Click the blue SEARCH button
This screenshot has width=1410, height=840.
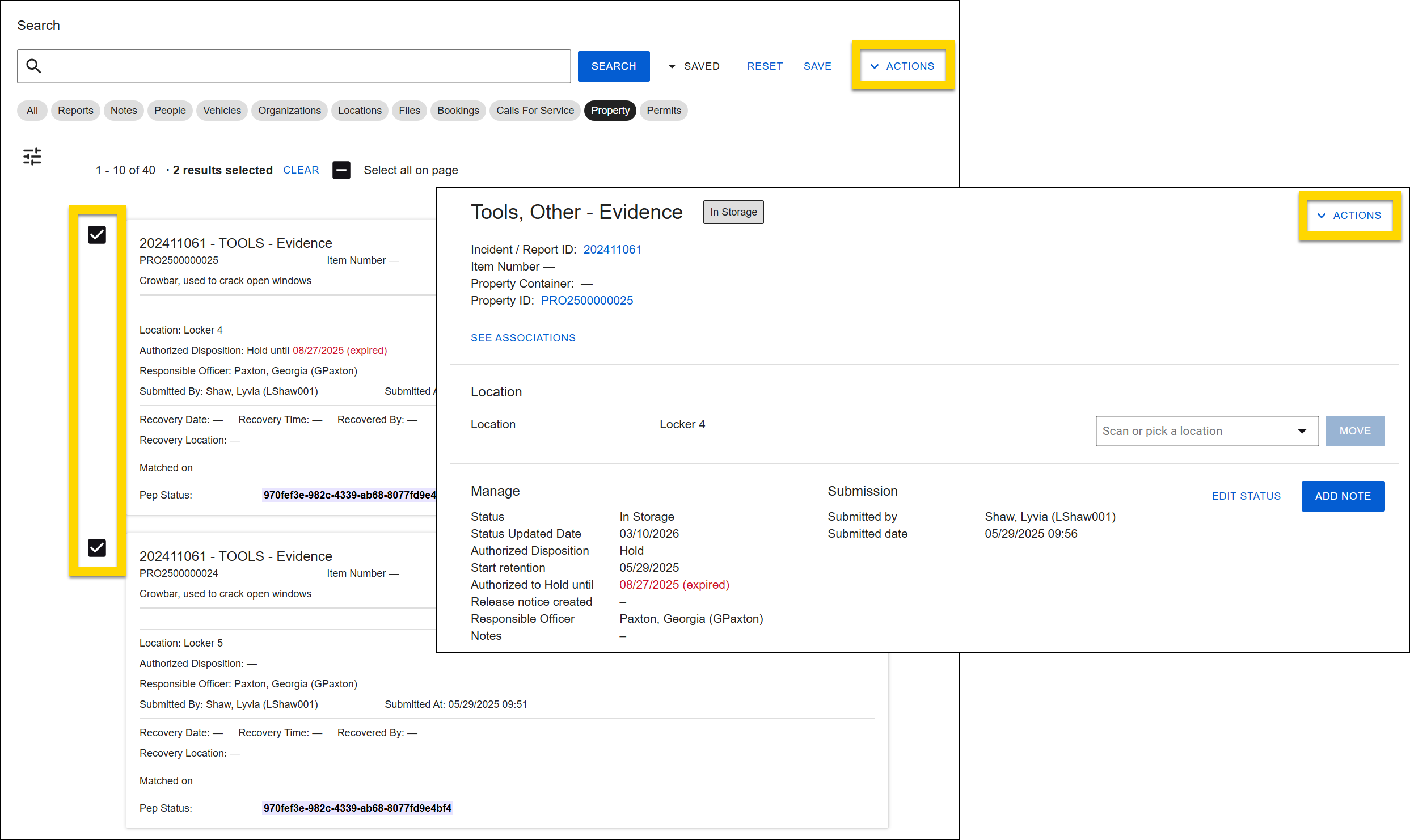coord(614,66)
